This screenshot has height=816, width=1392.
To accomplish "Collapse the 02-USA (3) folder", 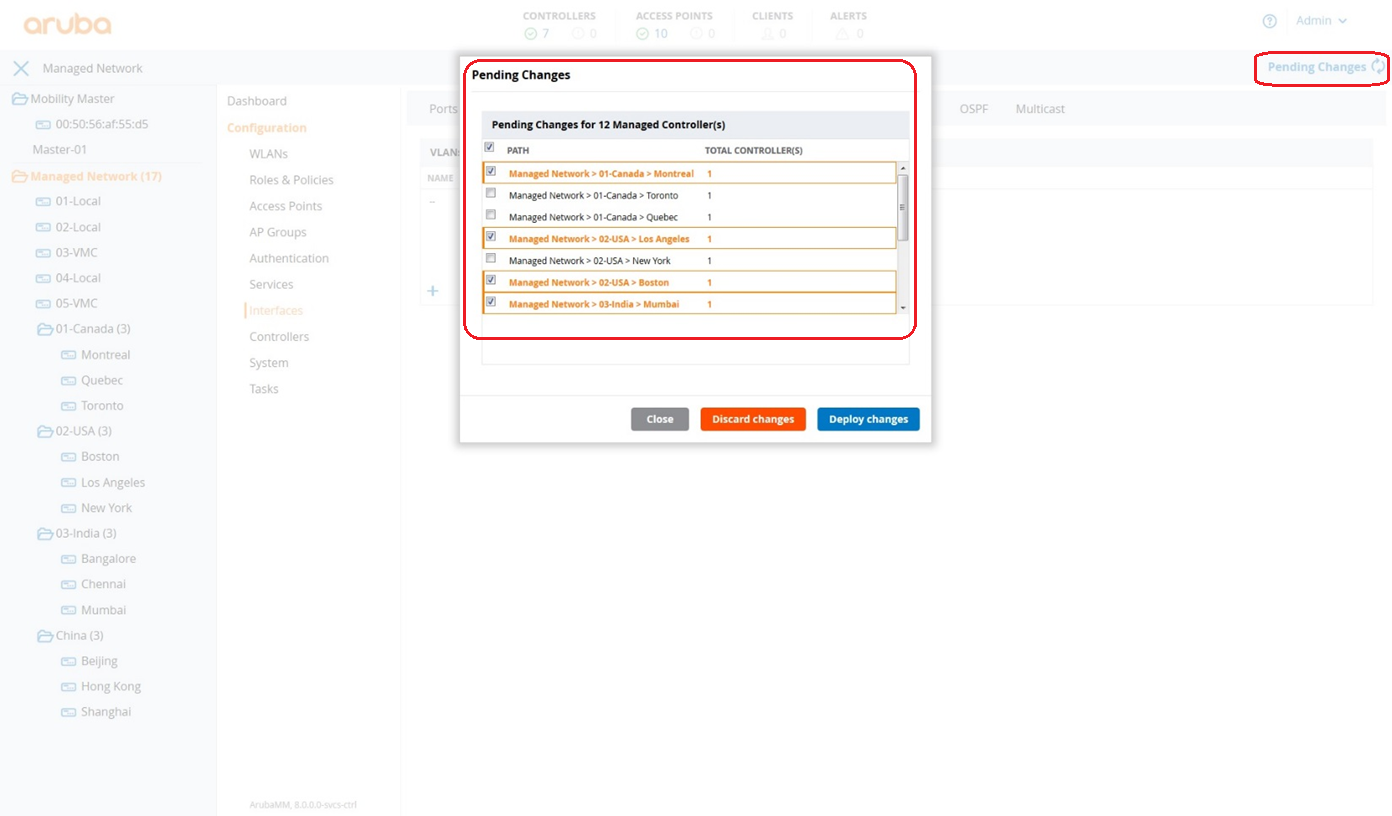I will tap(44, 431).
